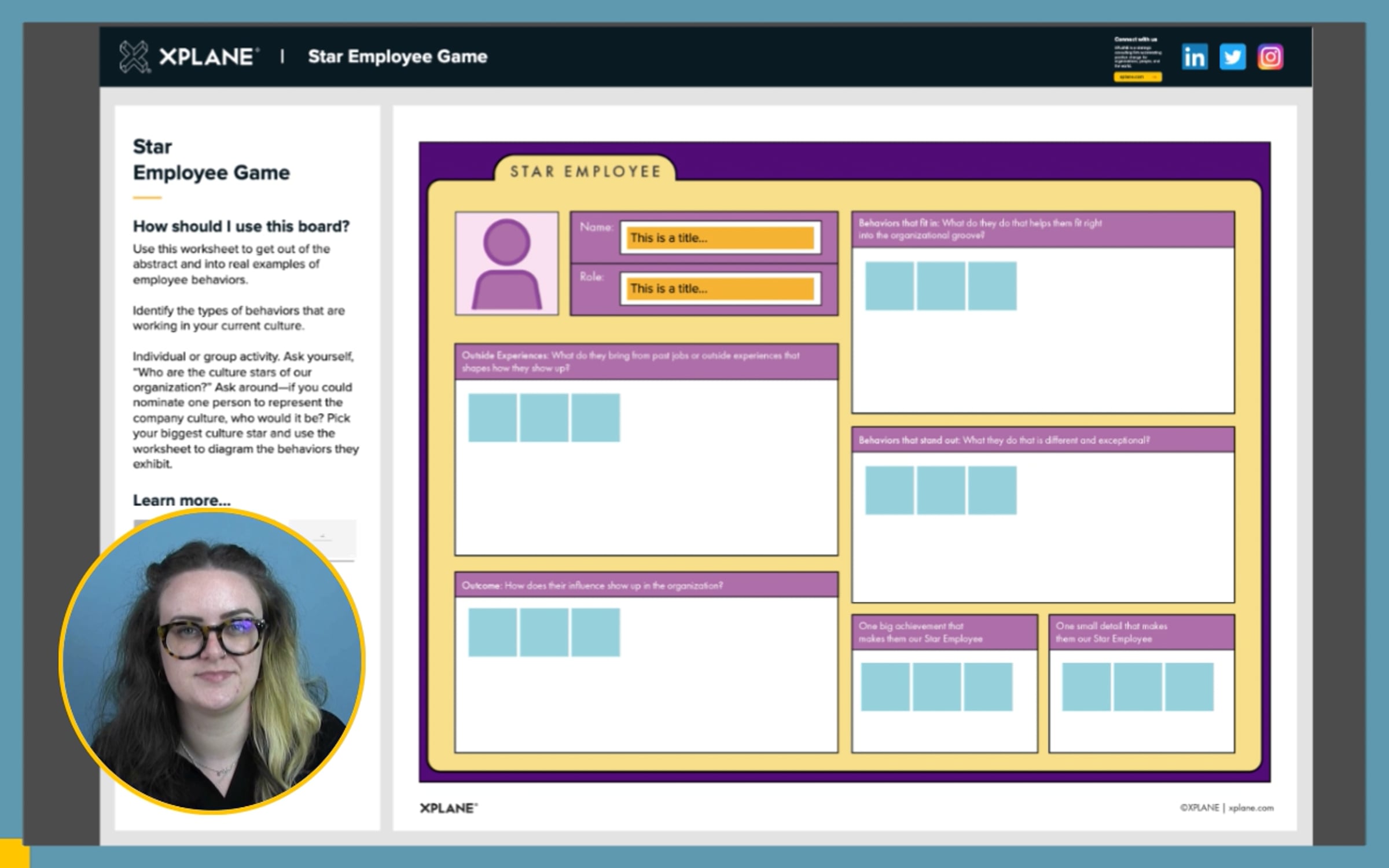1389x868 pixels.
Task: Select the purple person avatar placeholder
Action: pos(506,263)
